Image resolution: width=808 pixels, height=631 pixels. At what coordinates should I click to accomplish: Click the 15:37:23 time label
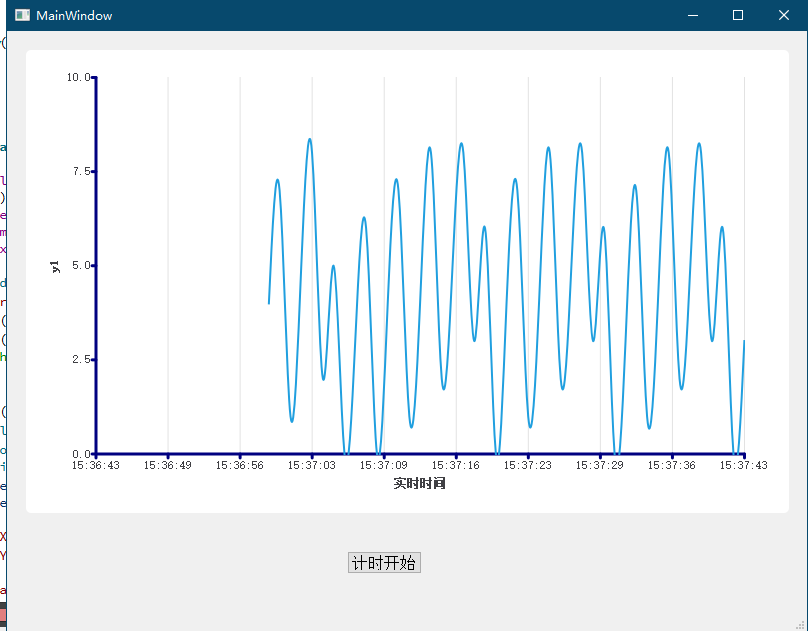(x=528, y=465)
